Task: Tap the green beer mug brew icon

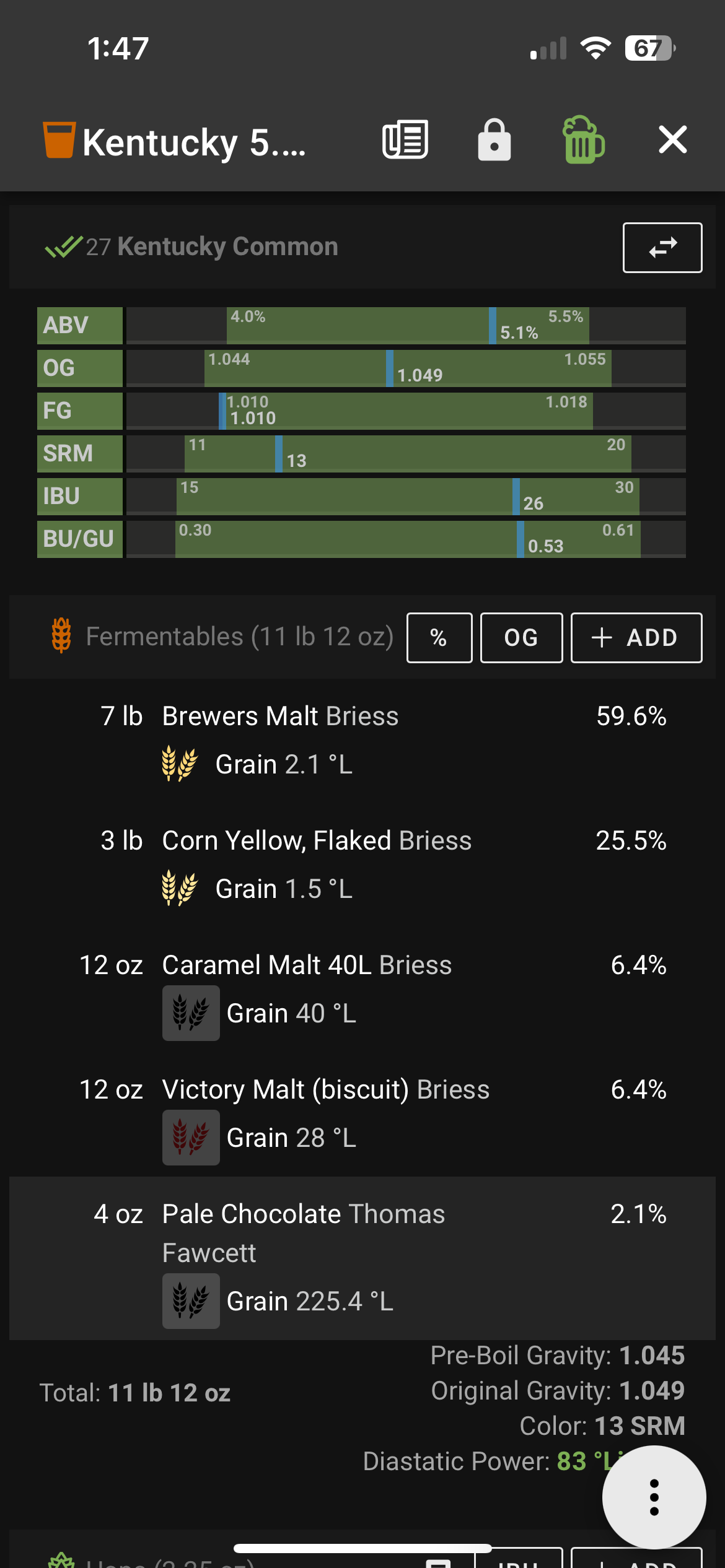Action: pyautogui.click(x=583, y=139)
